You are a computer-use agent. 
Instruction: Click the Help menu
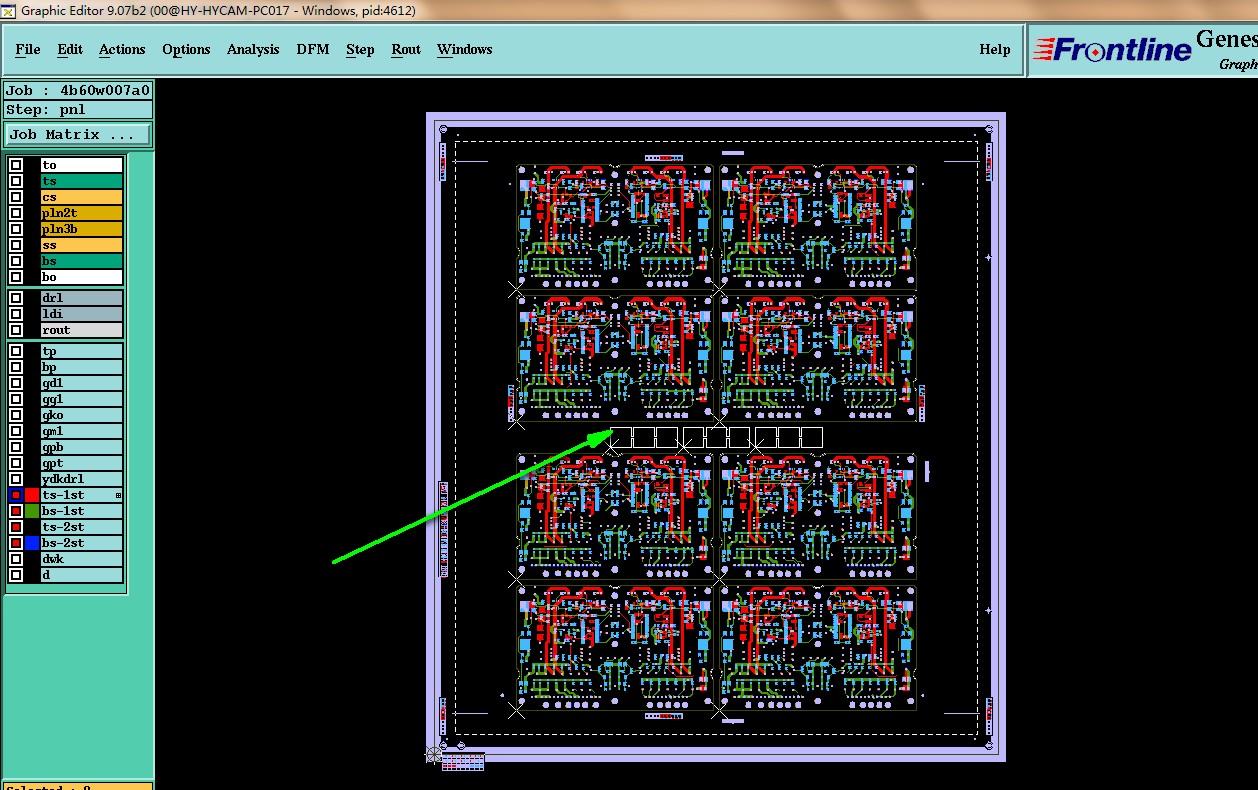point(994,49)
